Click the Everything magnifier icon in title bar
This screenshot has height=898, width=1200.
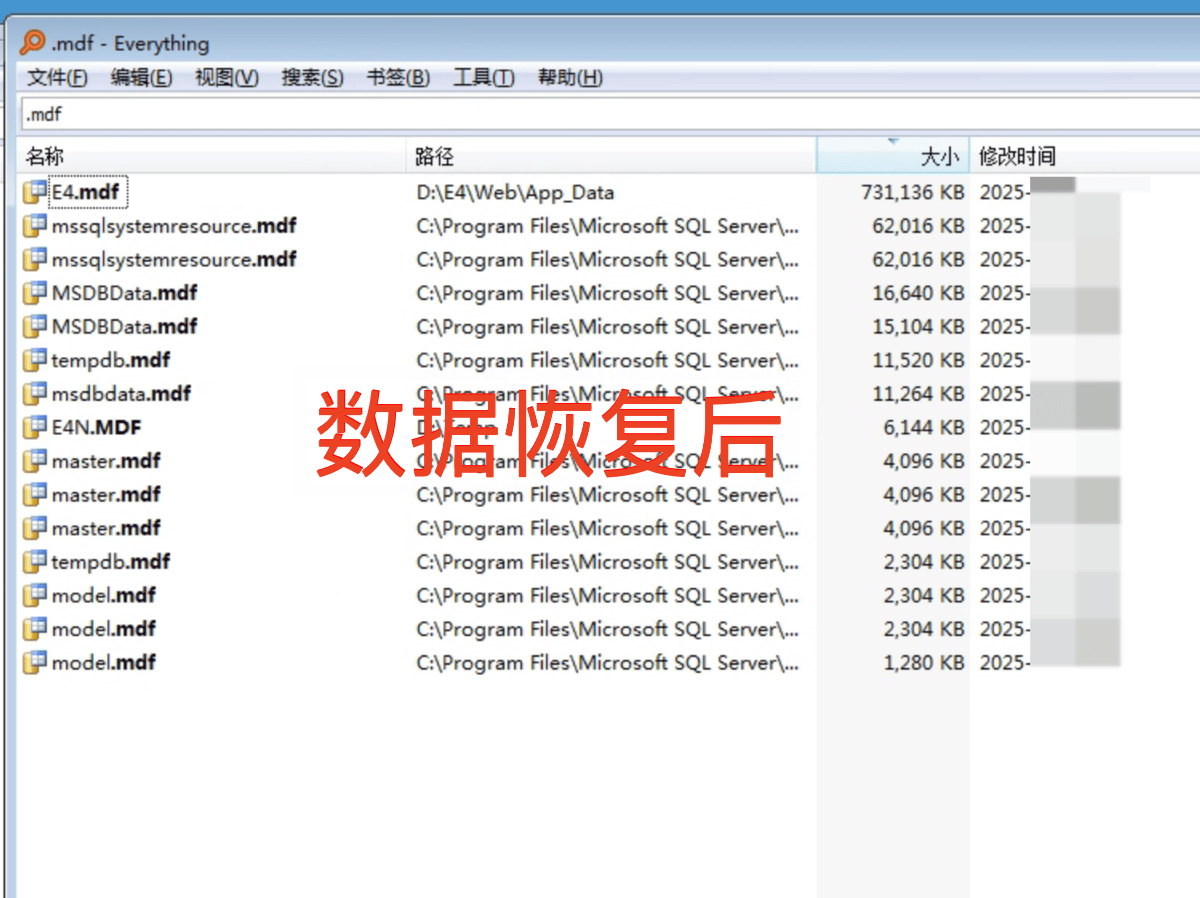[x=33, y=43]
